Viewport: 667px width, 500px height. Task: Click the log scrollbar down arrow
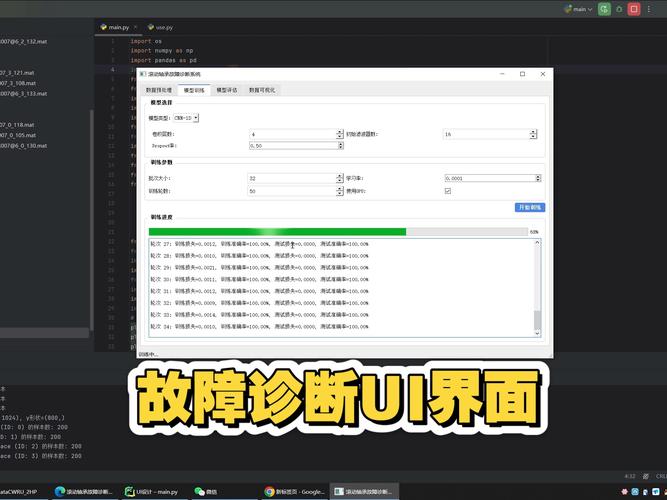point(537,334)
